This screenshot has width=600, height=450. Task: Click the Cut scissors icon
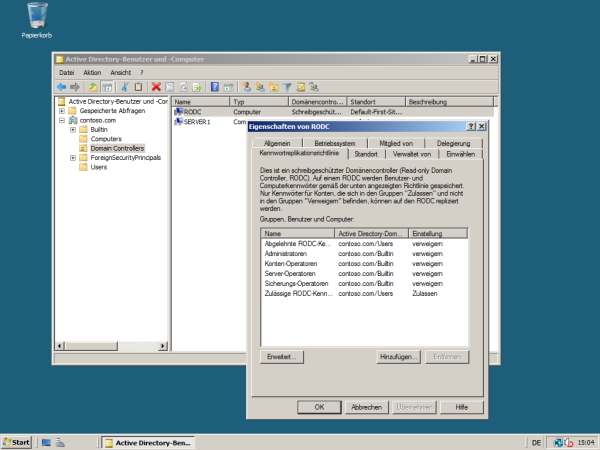tap(125, 87)
